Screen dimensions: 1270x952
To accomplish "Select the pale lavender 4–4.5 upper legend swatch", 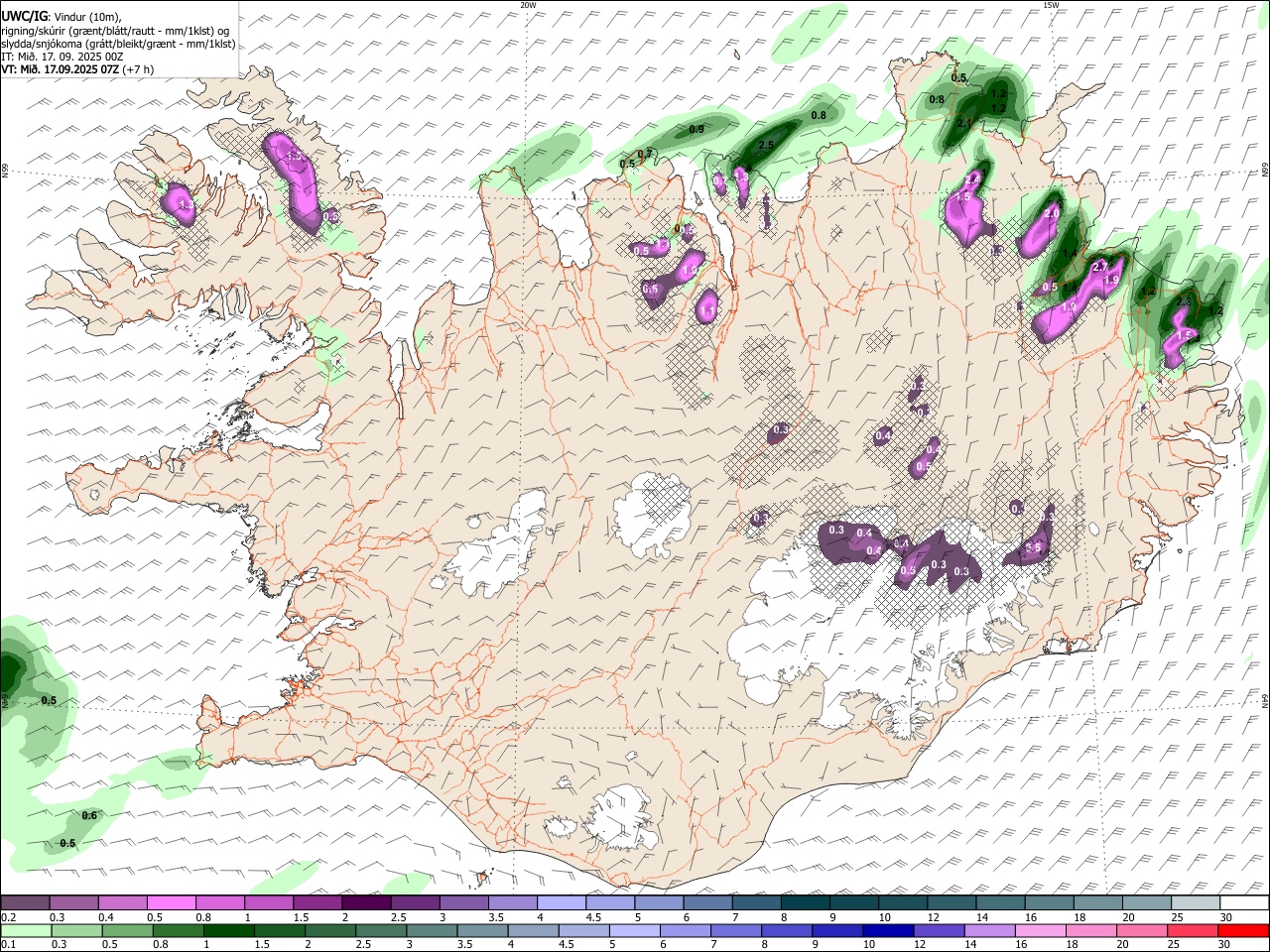I will coord(561,902).
